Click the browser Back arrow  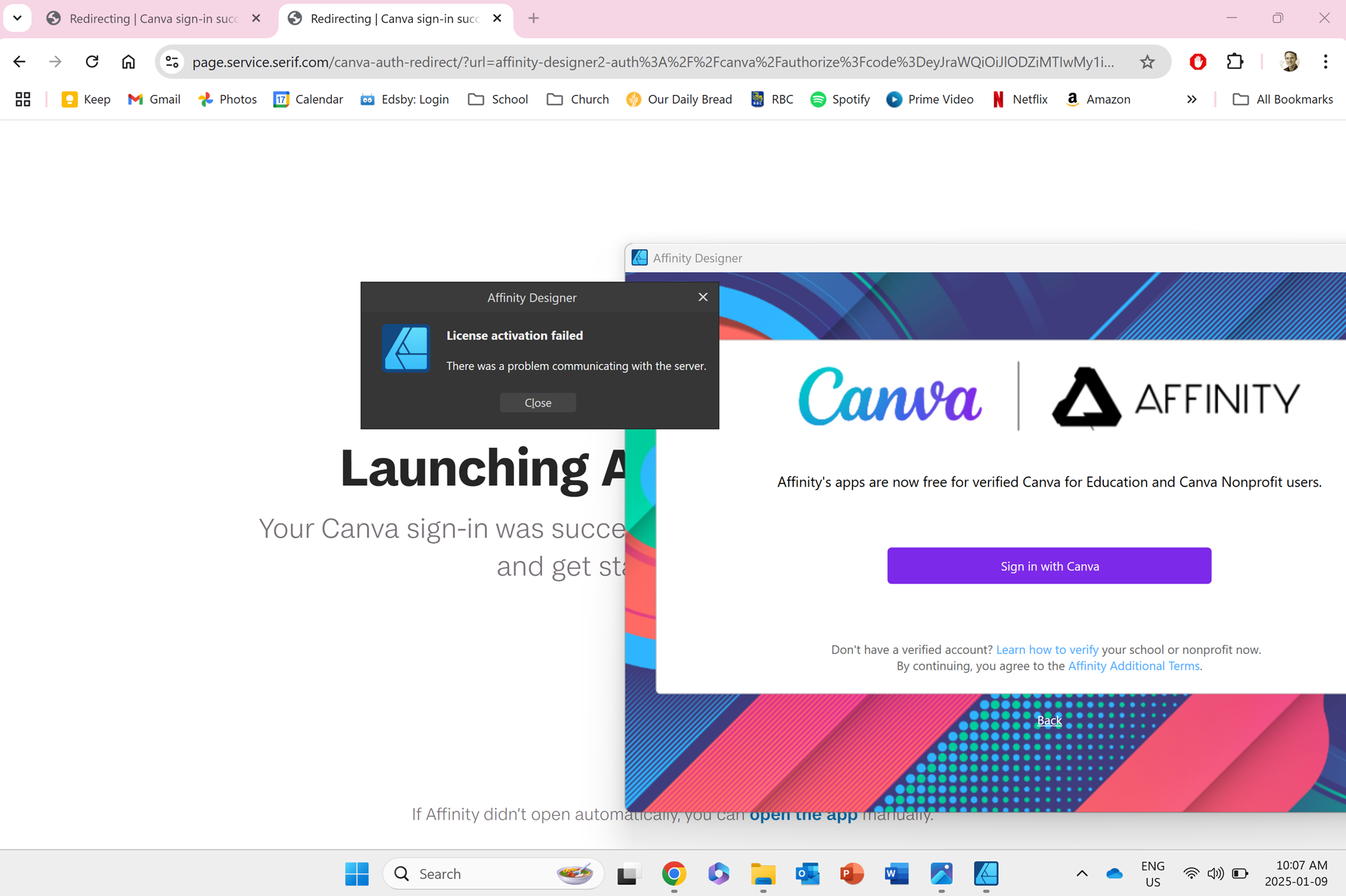pyautogui.click(x=20, y=62)
